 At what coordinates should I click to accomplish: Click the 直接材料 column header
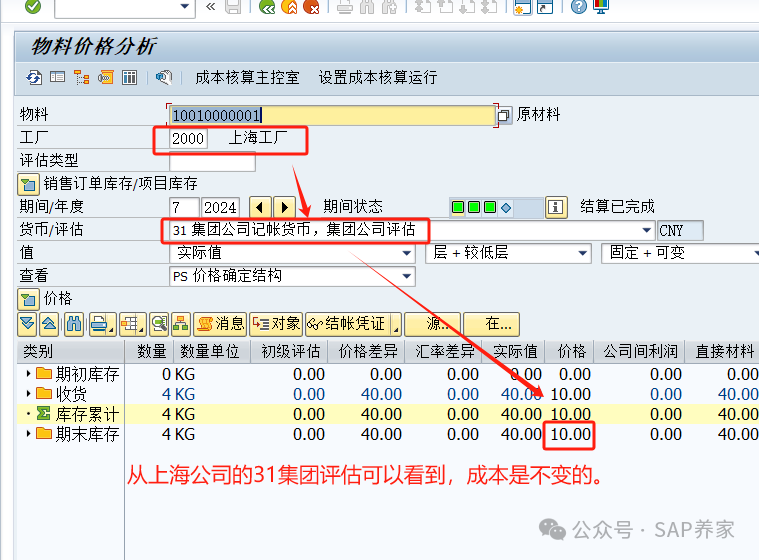click(x=724, y=351)
